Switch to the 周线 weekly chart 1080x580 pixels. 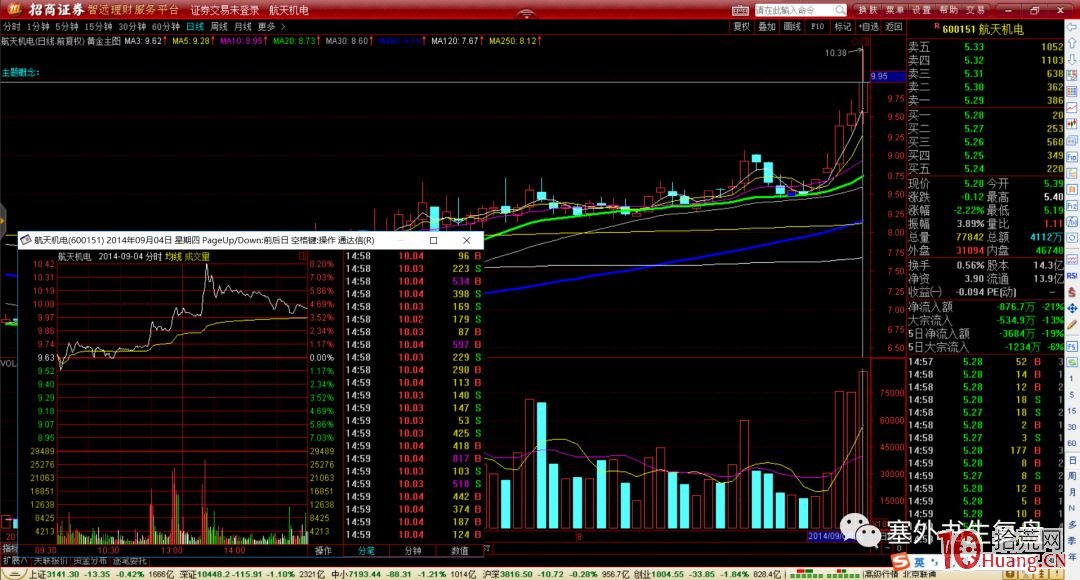click(219, 27)
